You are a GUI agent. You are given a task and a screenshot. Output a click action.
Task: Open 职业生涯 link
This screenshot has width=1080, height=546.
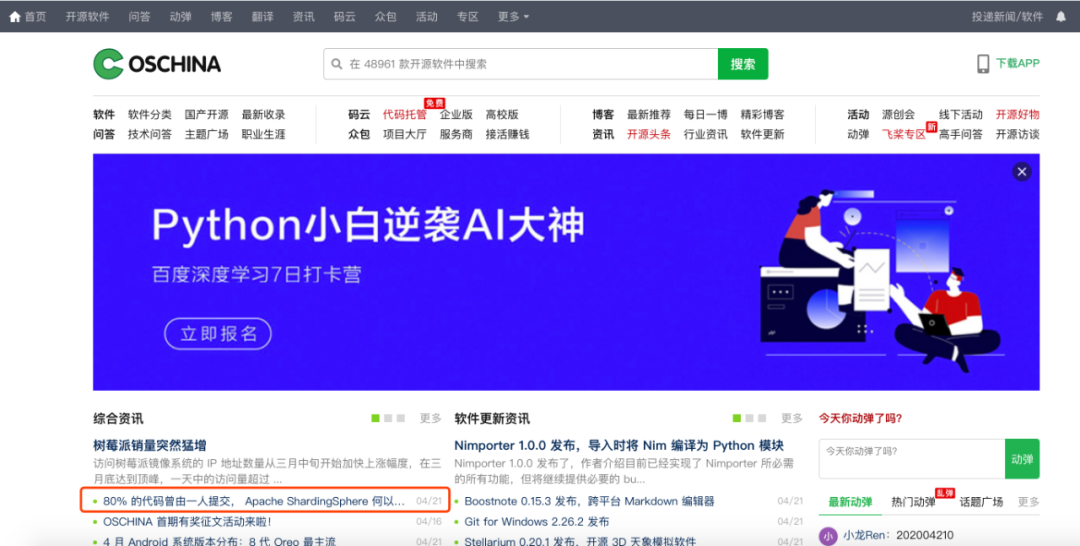point(263,134)
